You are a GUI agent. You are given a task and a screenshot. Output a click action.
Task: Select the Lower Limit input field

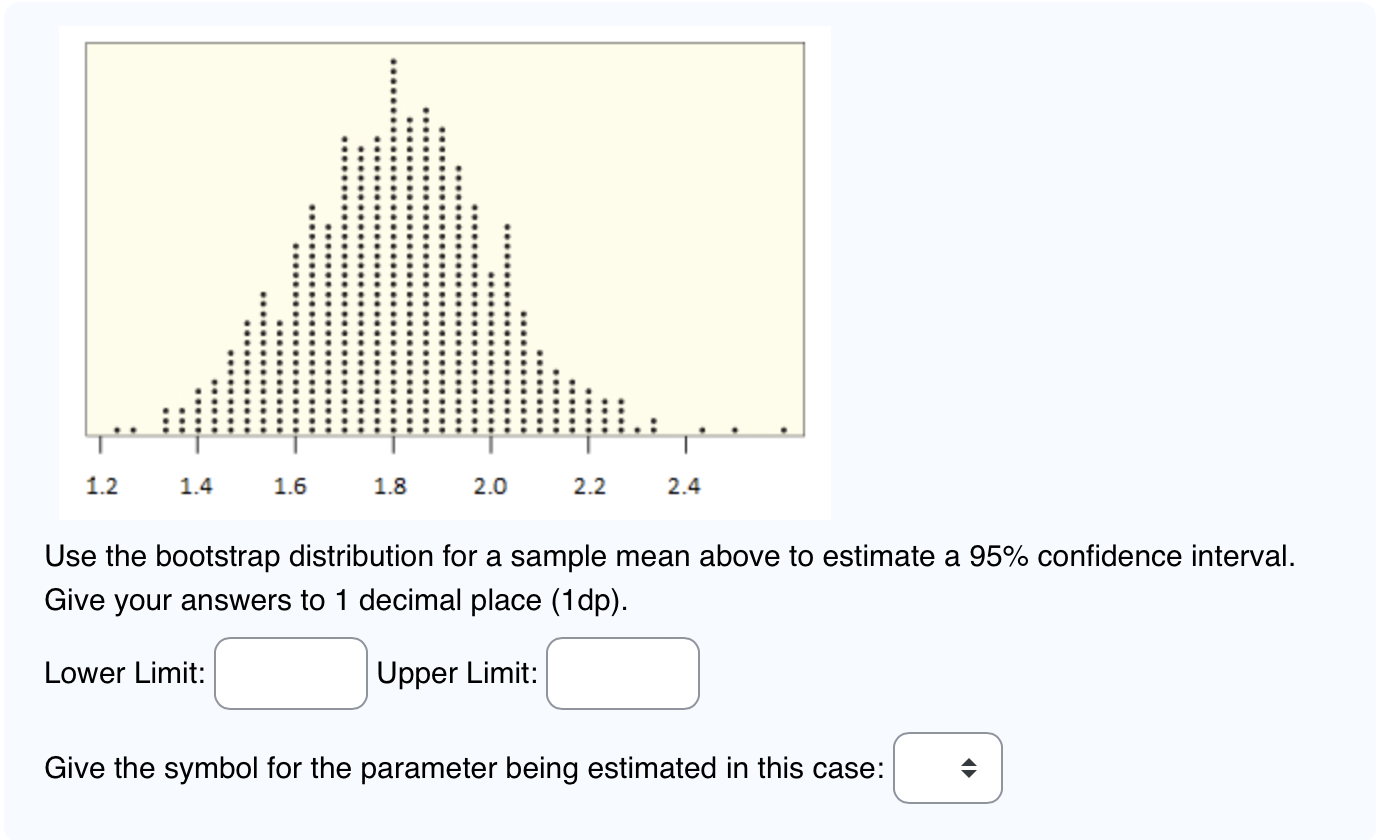[290, 673]
